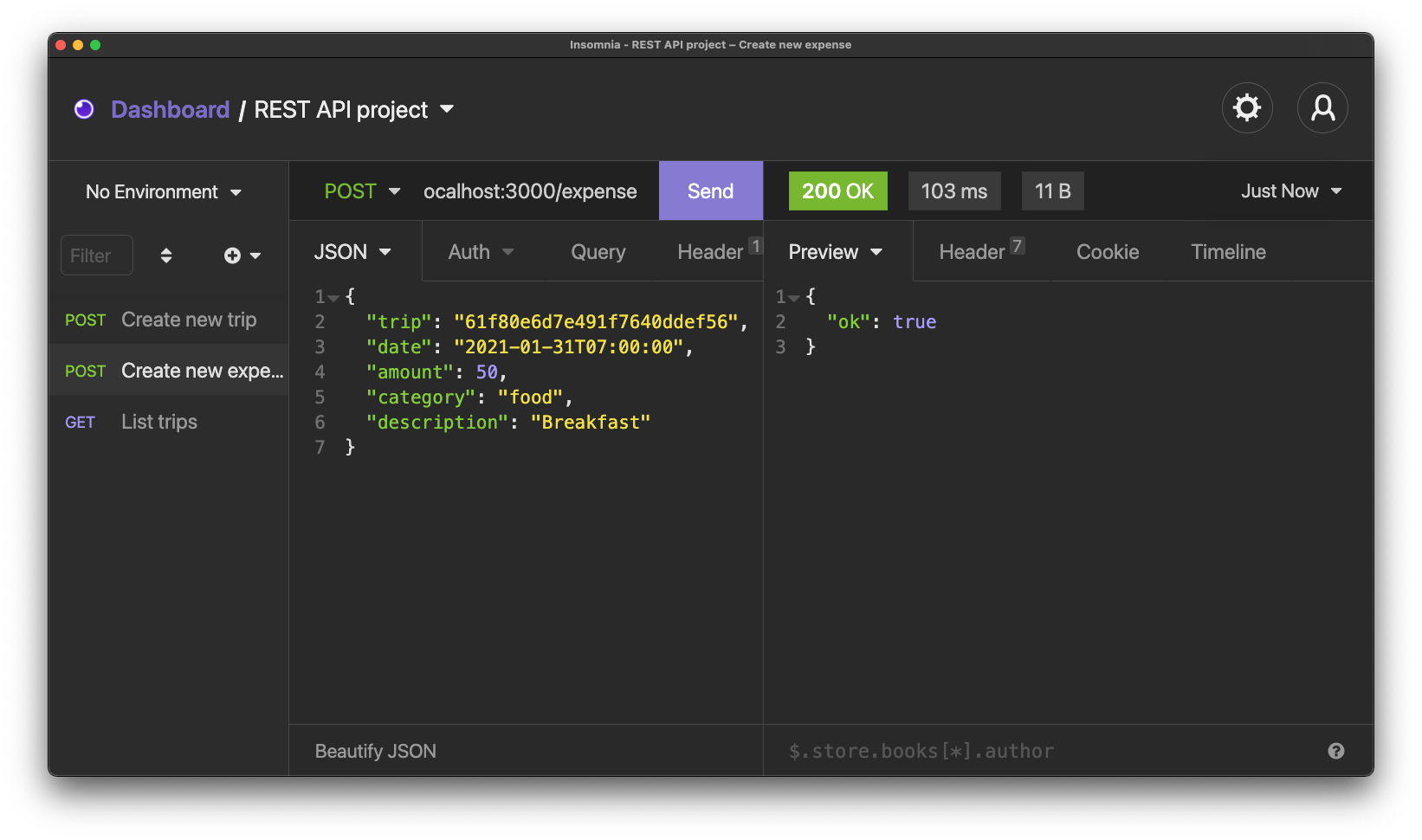Click the request Filter input field
1422x840 pixels.
tap(96, 255)
